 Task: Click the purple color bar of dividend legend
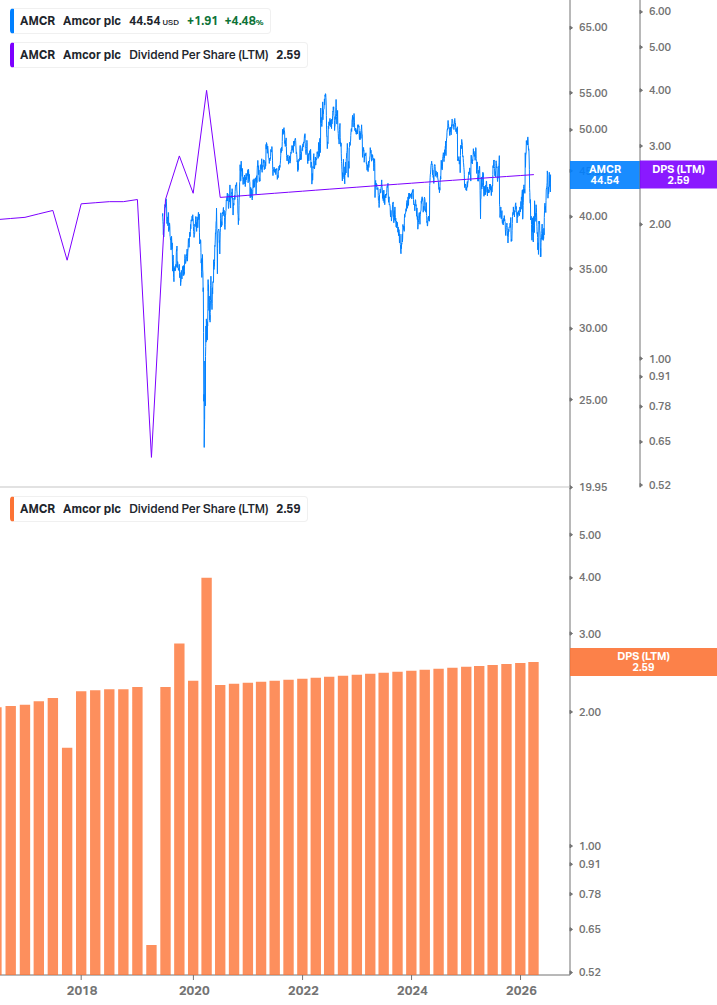(12, 55)
